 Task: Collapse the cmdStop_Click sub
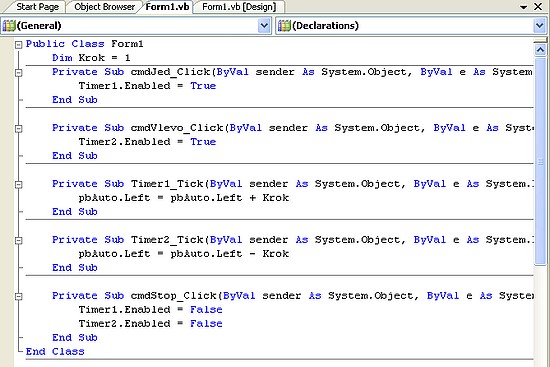click(x=19, y=297)
